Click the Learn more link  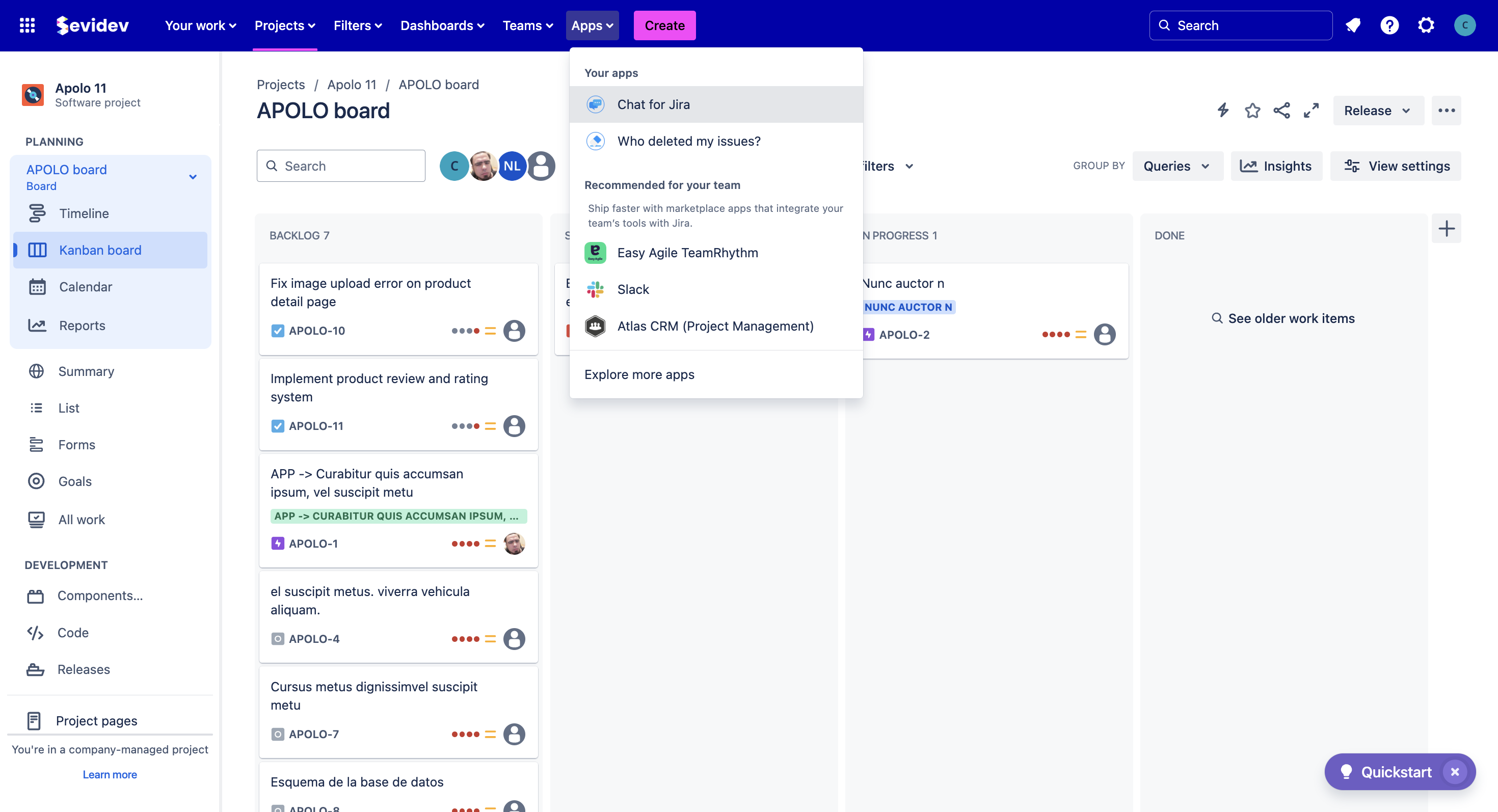(x=110, y=774)
